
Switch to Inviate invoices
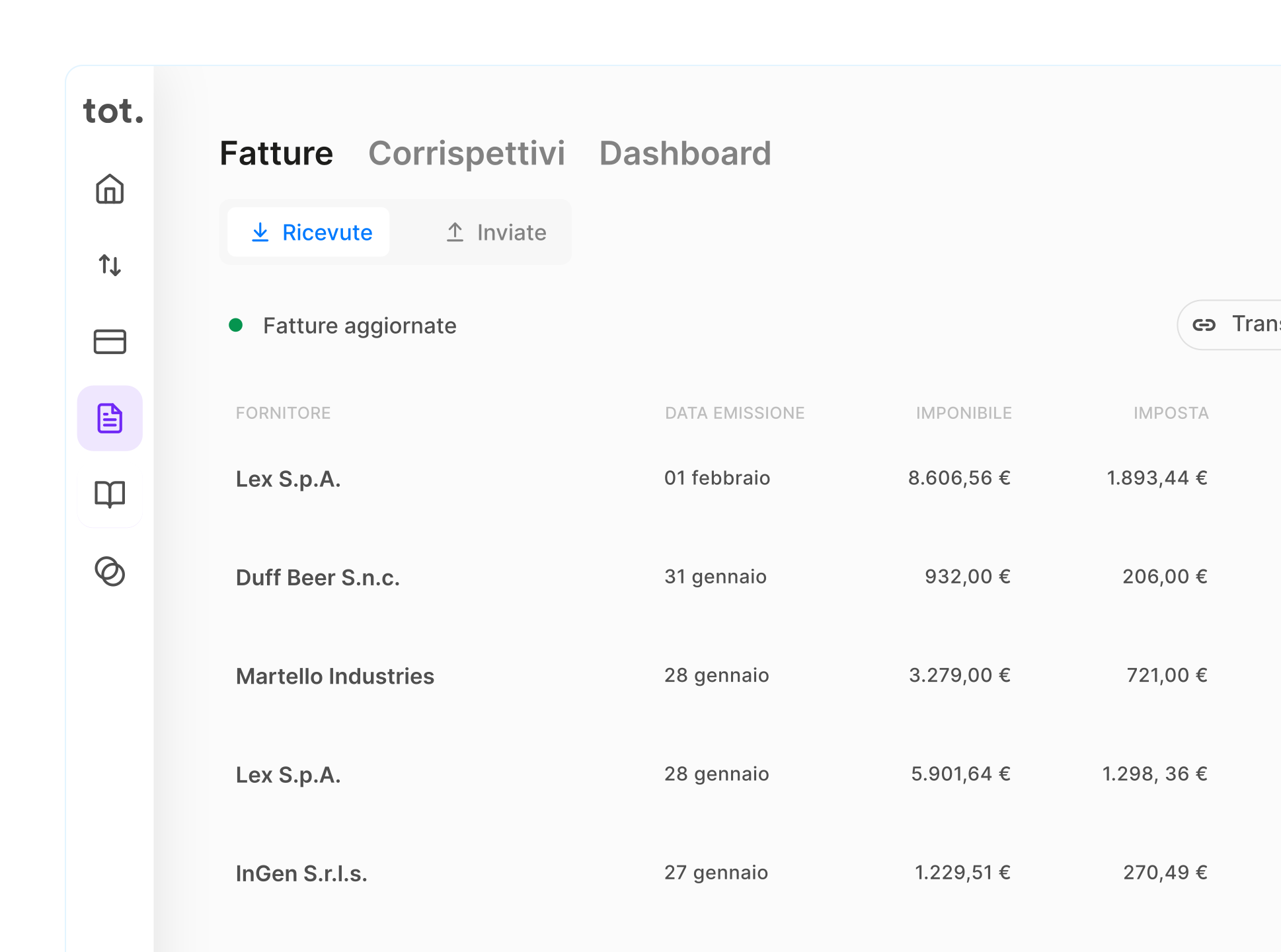point(496,233)
